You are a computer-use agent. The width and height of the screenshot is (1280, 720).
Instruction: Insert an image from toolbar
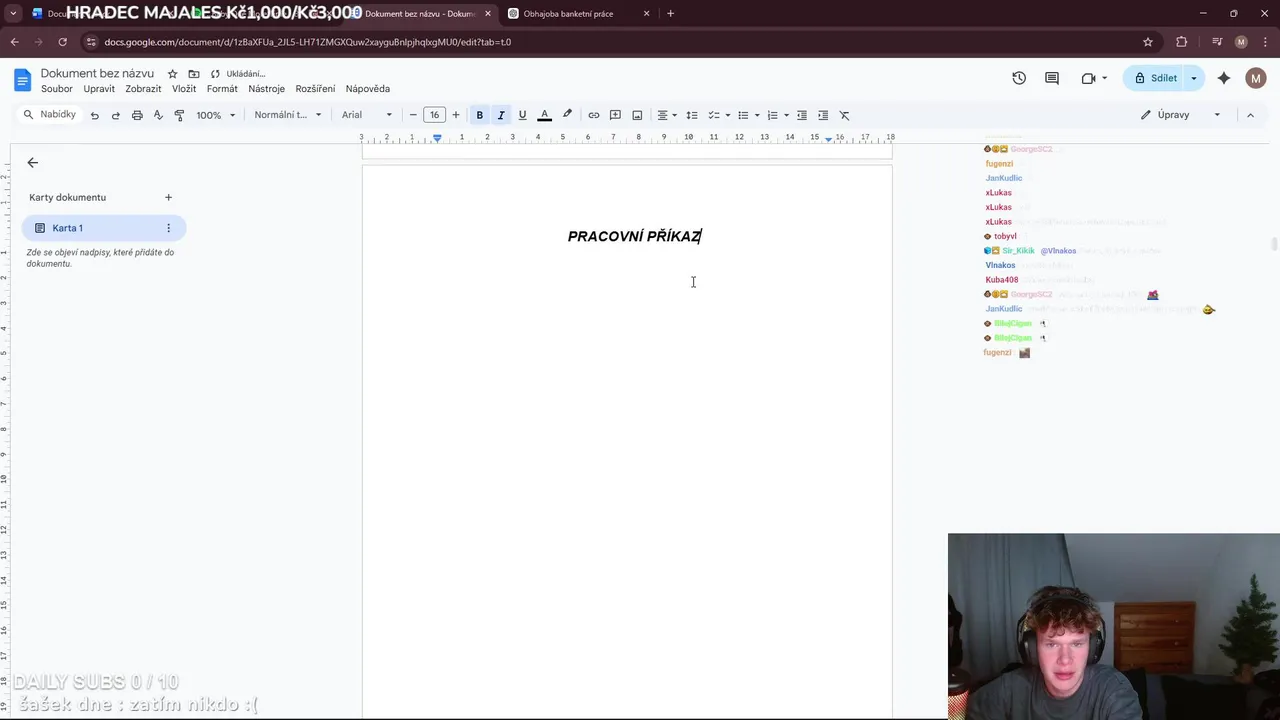637,115
